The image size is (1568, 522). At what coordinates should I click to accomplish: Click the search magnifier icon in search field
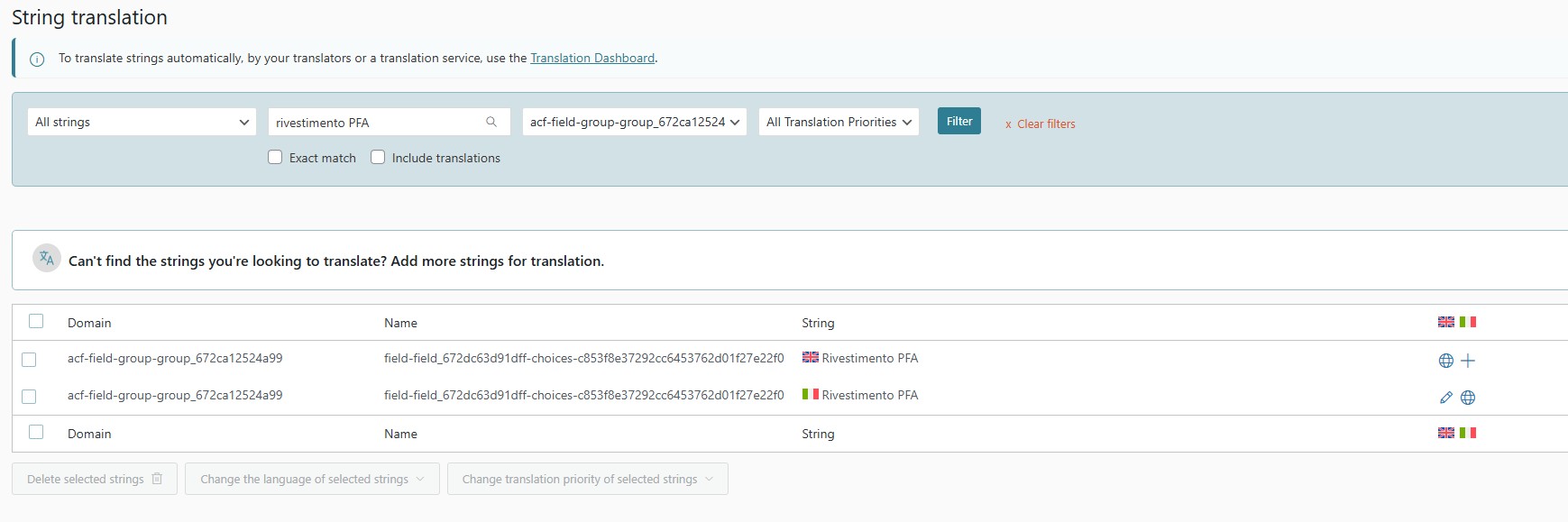pyautogui.click(x=491, y=122)
